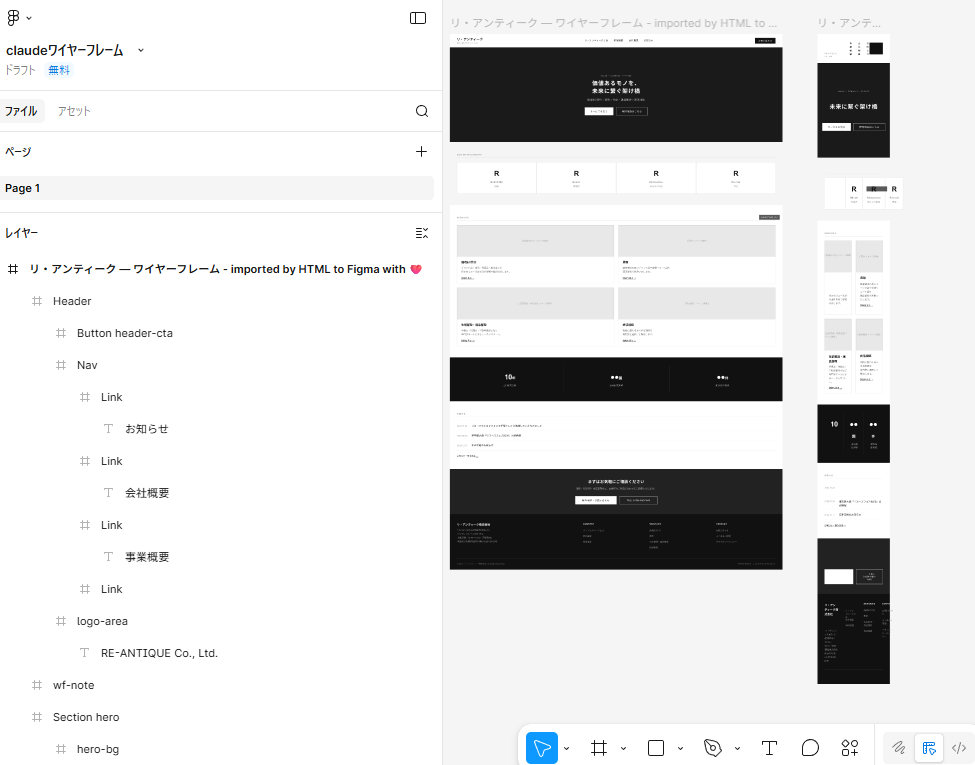Image resolution: width=975 pixels, height=765 pixels.
Task: Add a new page with plus button
Action: coord(422,152)
